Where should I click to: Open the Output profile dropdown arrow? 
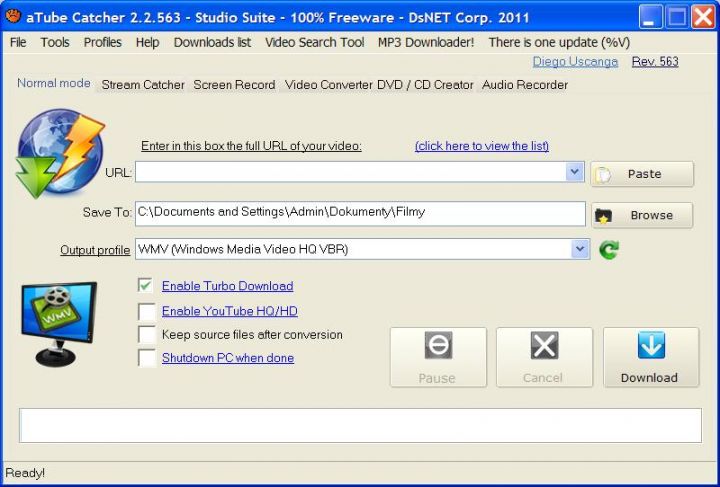click(580, 249)
